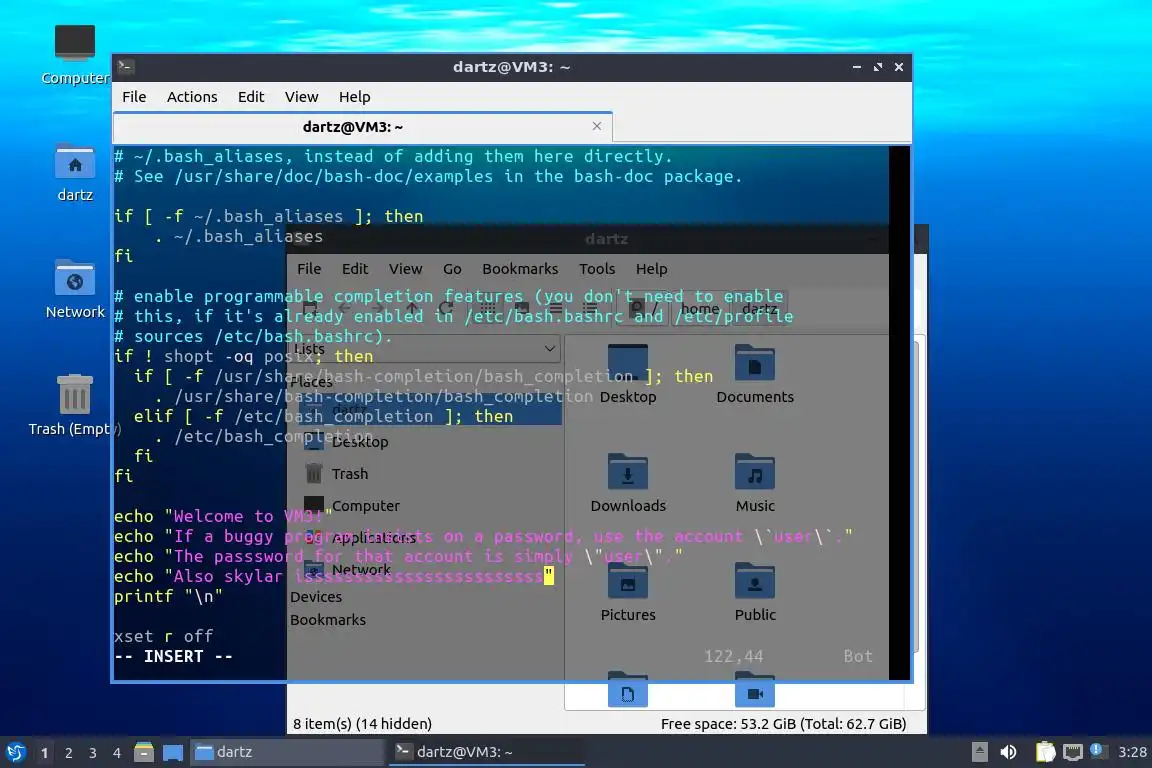The image size is (1152, 768).
Task: Open the Trash desktop icon
Action: coord(74,406)
